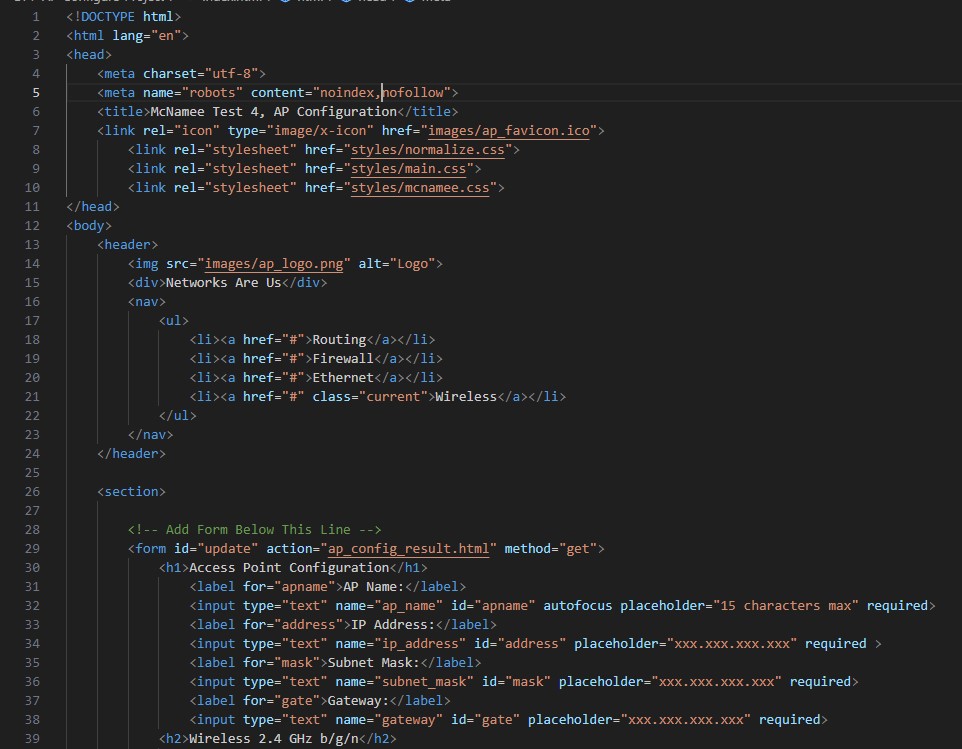
Task: Click the 'Wireless 2.4 GHz b/g/n' heading text
Action: 274,739
